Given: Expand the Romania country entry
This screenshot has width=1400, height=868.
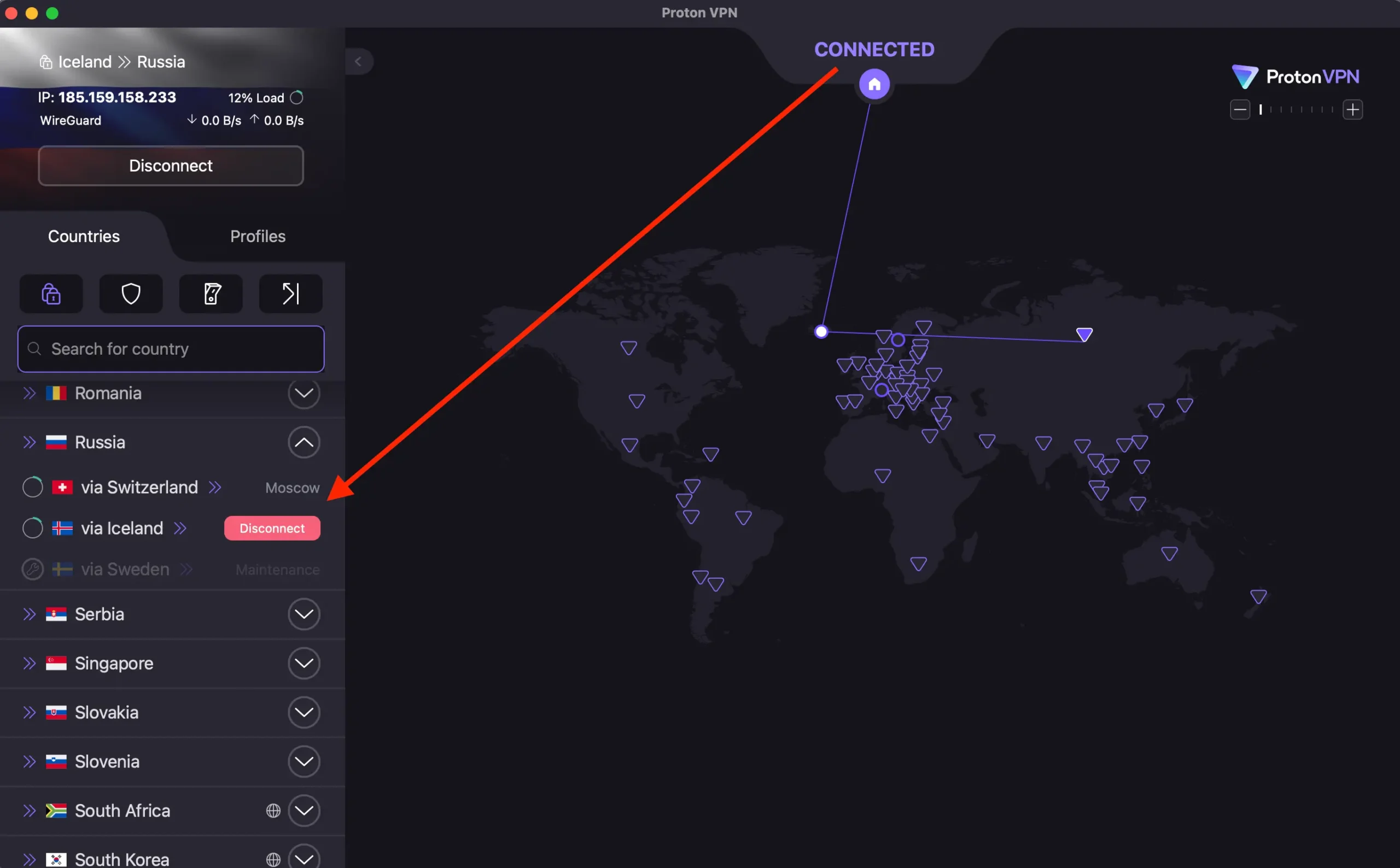Looking at the screenshot, I should click(x=305, y=393).
